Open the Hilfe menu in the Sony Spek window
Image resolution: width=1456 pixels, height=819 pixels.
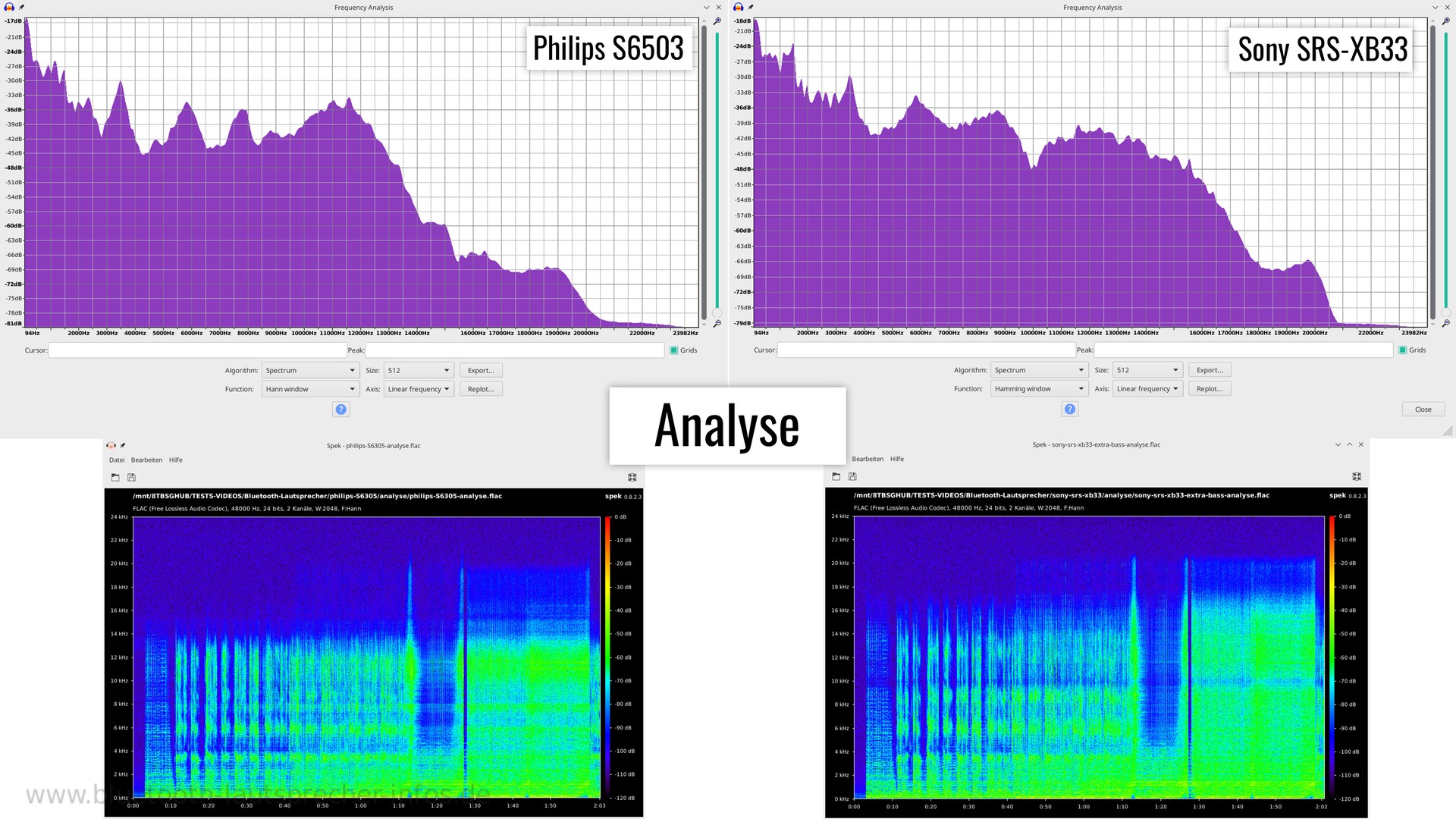tap(897, 460)
